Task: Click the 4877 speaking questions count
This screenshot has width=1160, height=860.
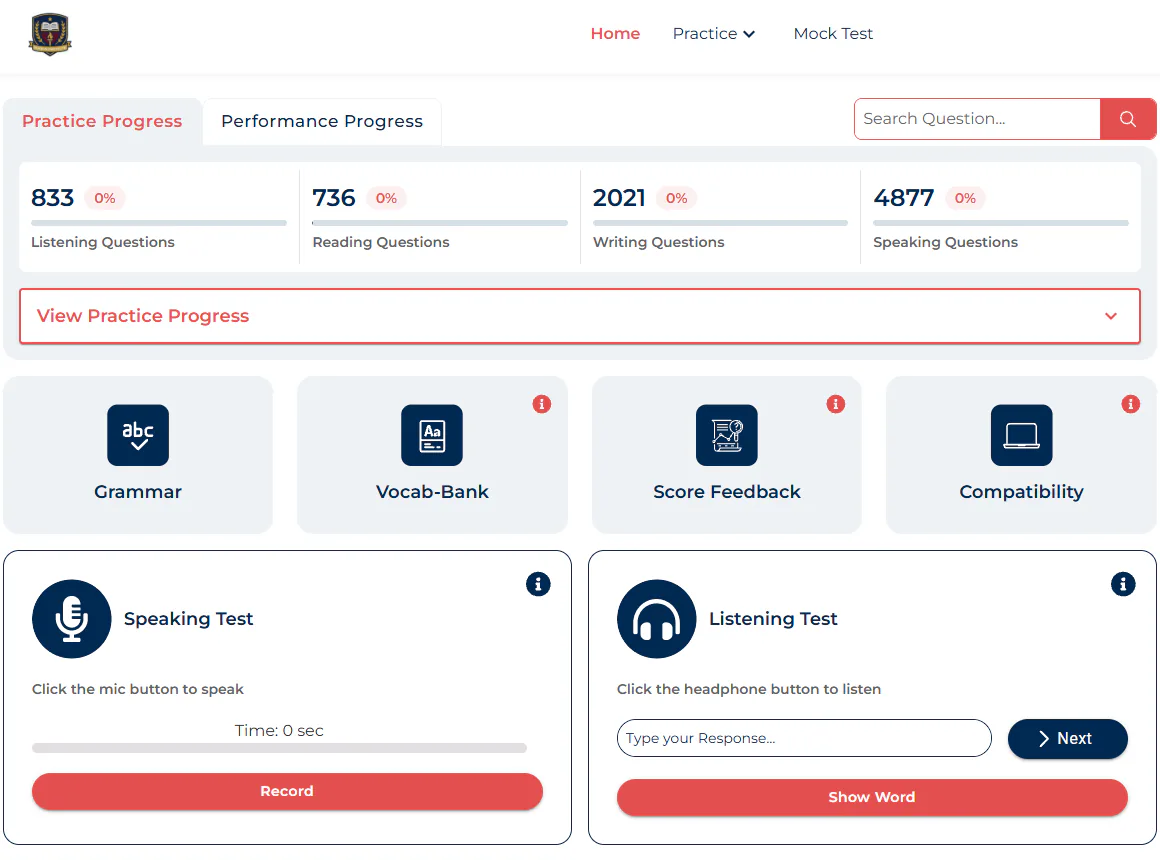Action: click(903, 198)
